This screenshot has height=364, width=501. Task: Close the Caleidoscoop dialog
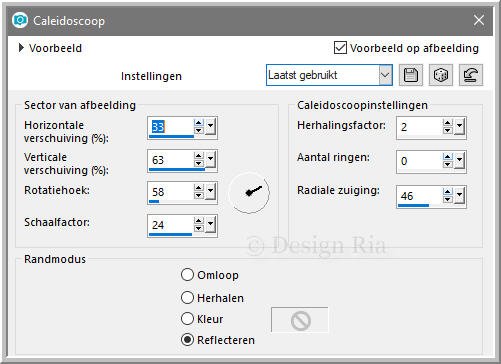pyautogui.click(x=479, y=20)
